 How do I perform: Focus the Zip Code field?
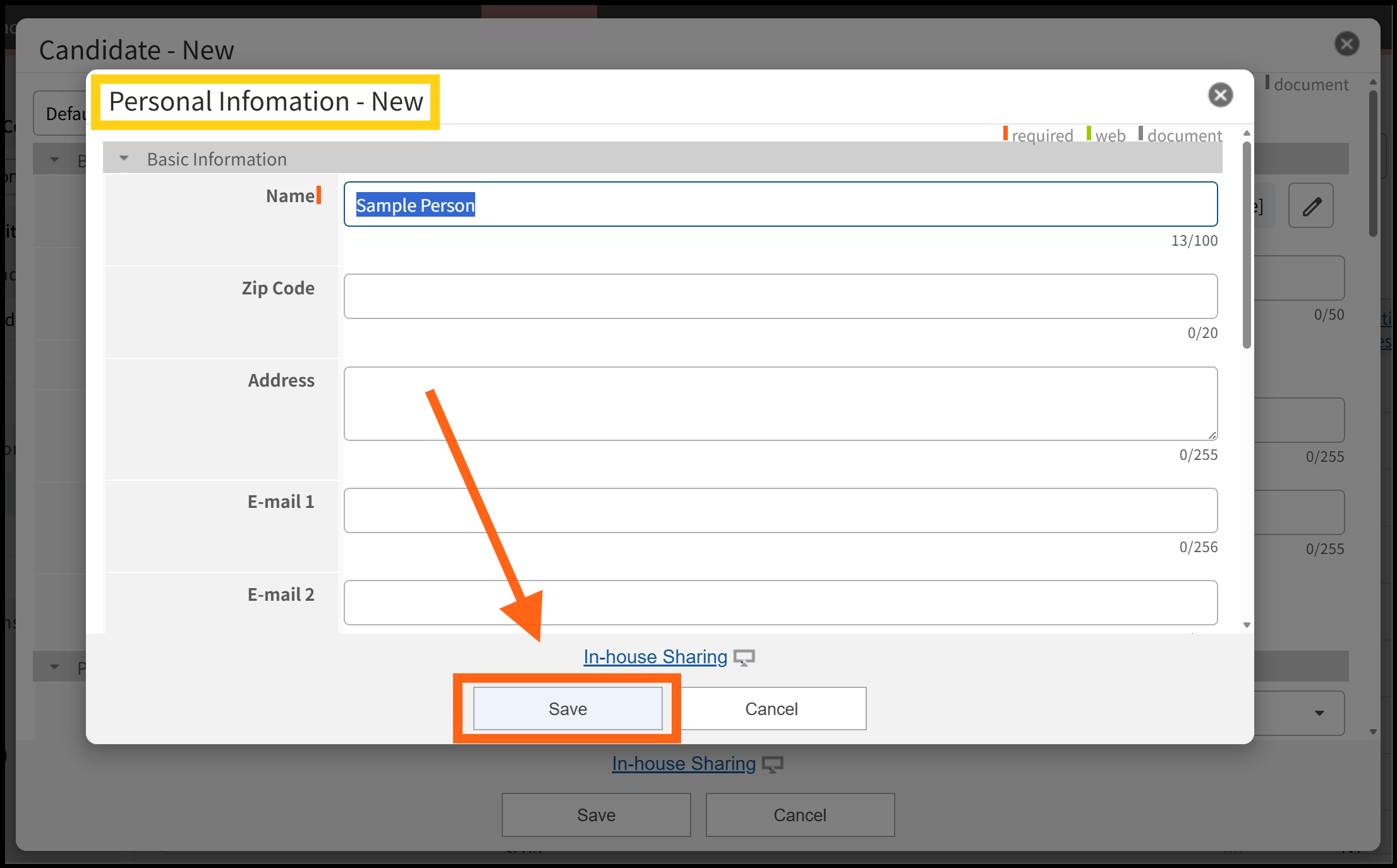[x=780, y=296]
